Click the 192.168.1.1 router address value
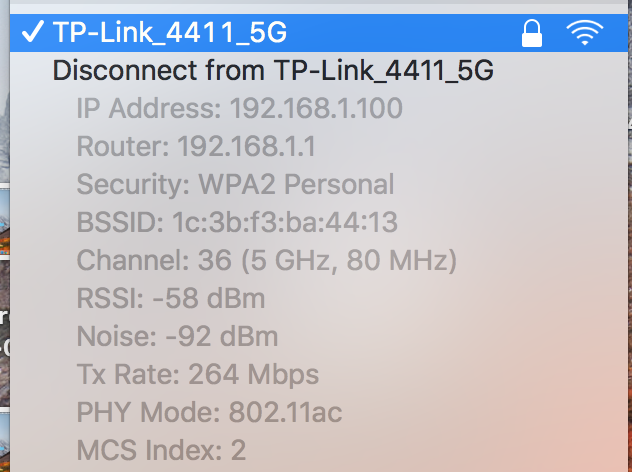The height and width of the screenshot is (472, 632). [x=246, y=146]
